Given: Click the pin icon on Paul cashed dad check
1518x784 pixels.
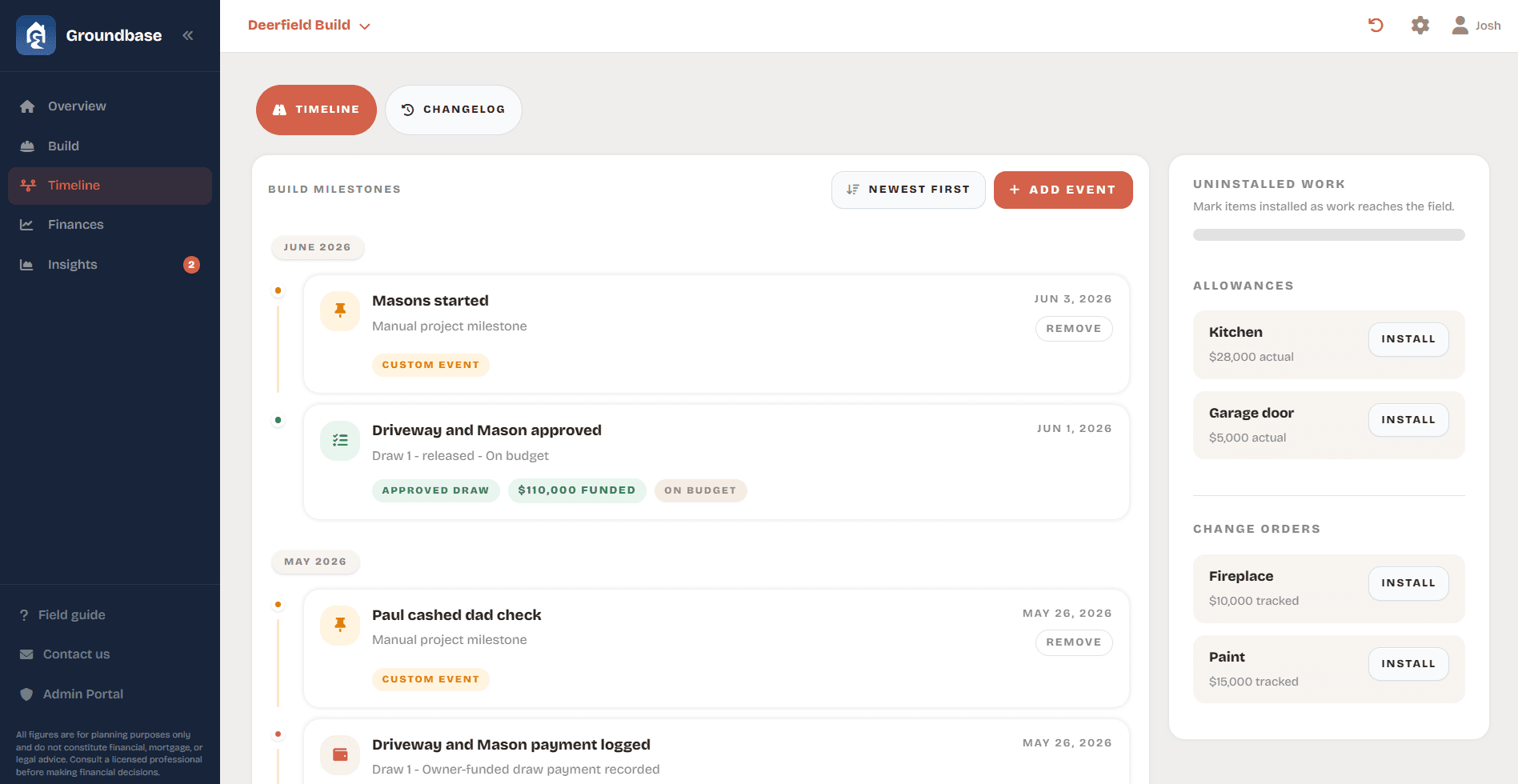Looking at the screenshot, I should pos(340,626).
